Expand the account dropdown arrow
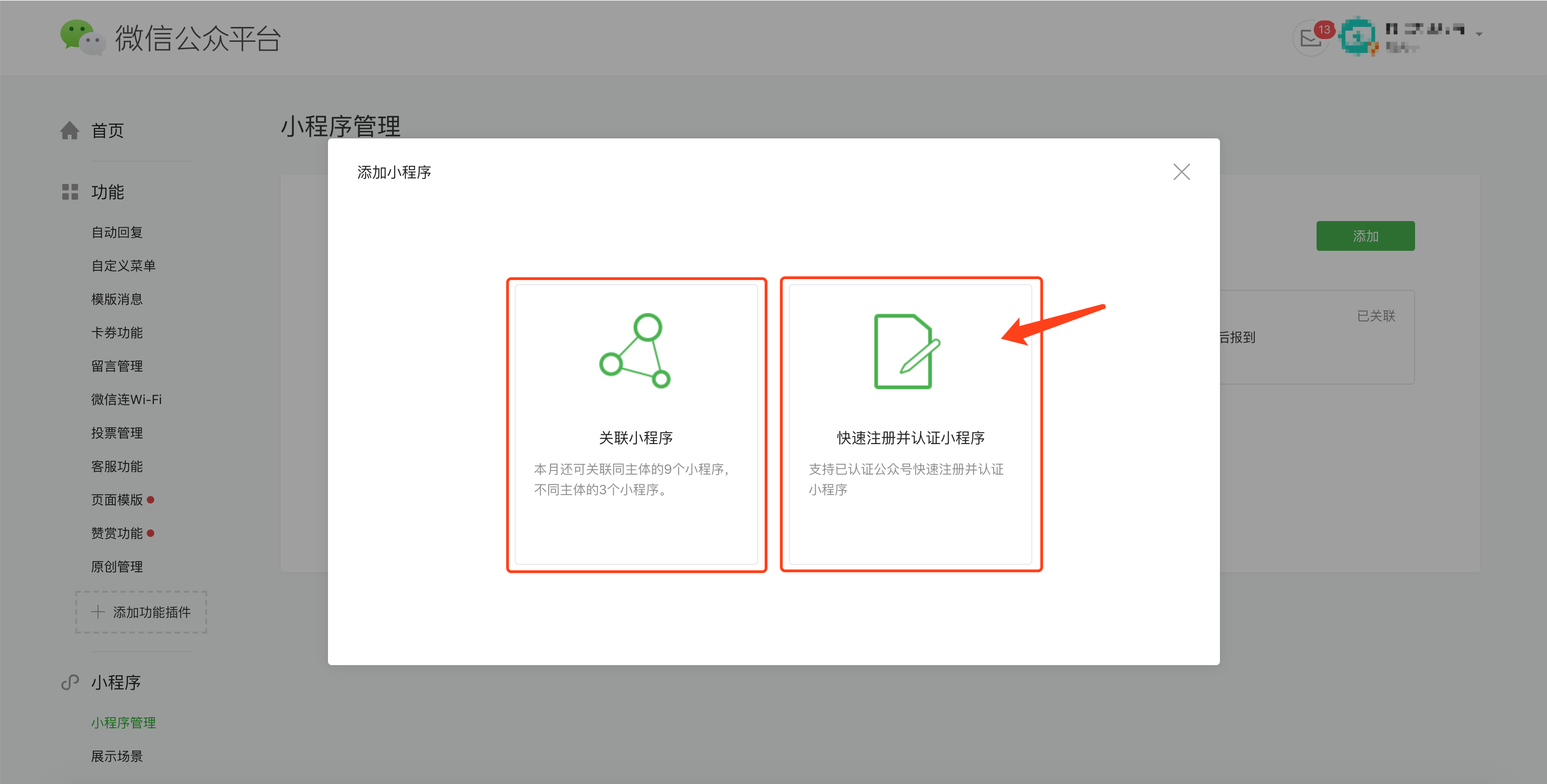 1479,34
